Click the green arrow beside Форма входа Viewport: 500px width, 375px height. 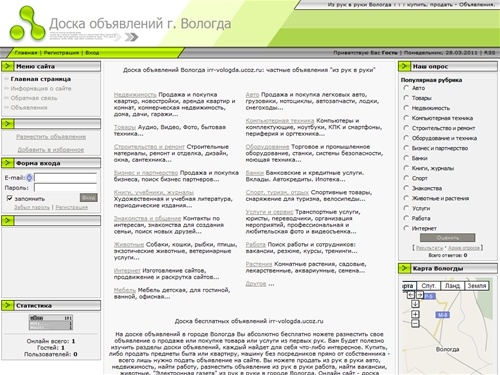pyautogui.click(x=8, y=163)
